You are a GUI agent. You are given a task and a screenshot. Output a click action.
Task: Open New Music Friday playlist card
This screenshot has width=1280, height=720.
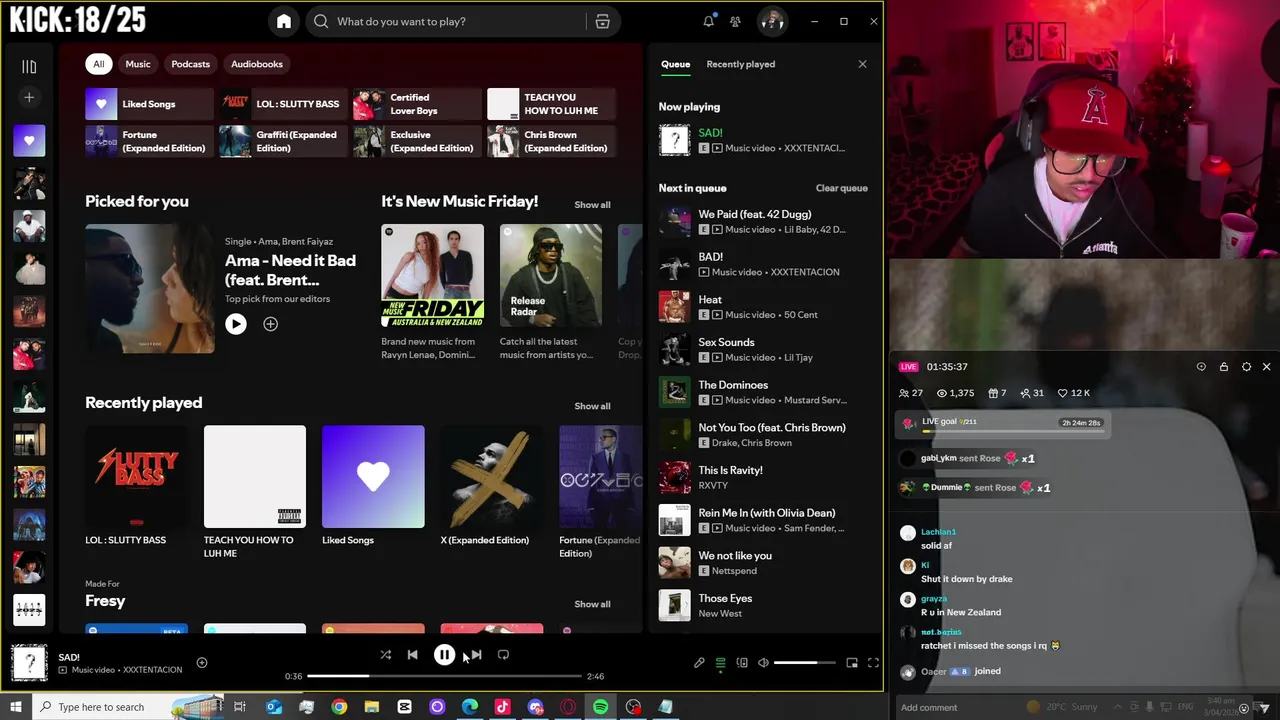(432, 292)
